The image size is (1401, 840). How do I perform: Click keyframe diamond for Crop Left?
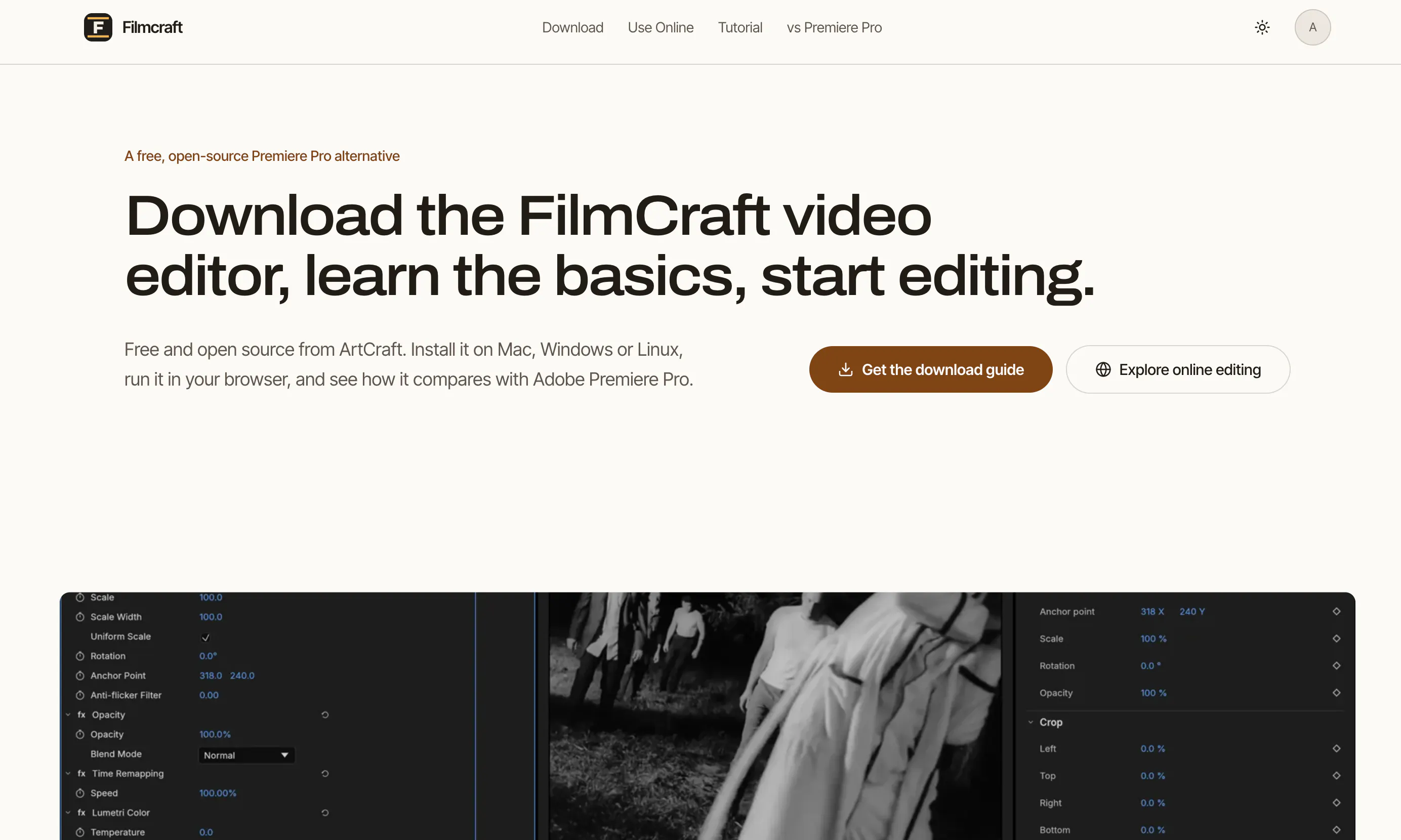click(1336, 748)
